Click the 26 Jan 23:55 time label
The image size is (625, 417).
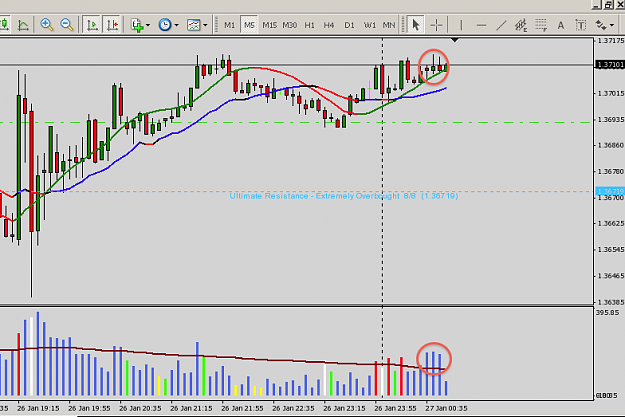395,409
